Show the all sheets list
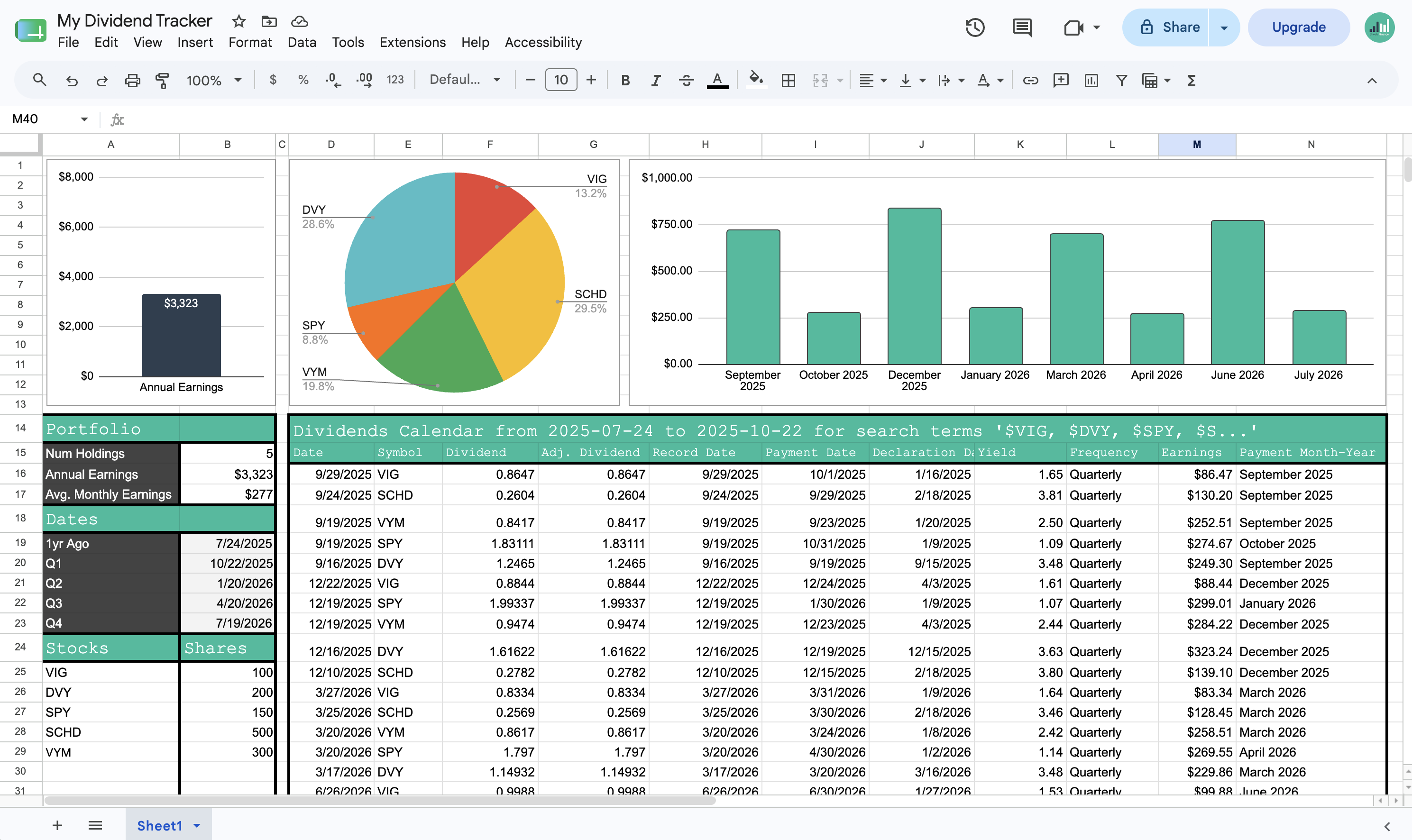The image size is (1412, 840). pyautogui.click(x=95, y=825)
